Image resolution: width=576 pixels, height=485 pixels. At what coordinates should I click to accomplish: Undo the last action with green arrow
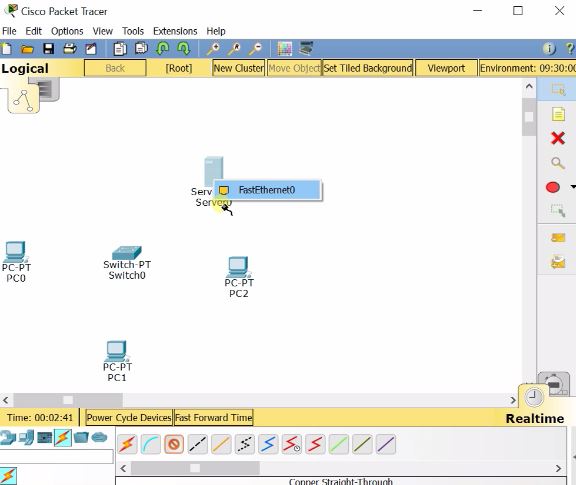[162, 48]
